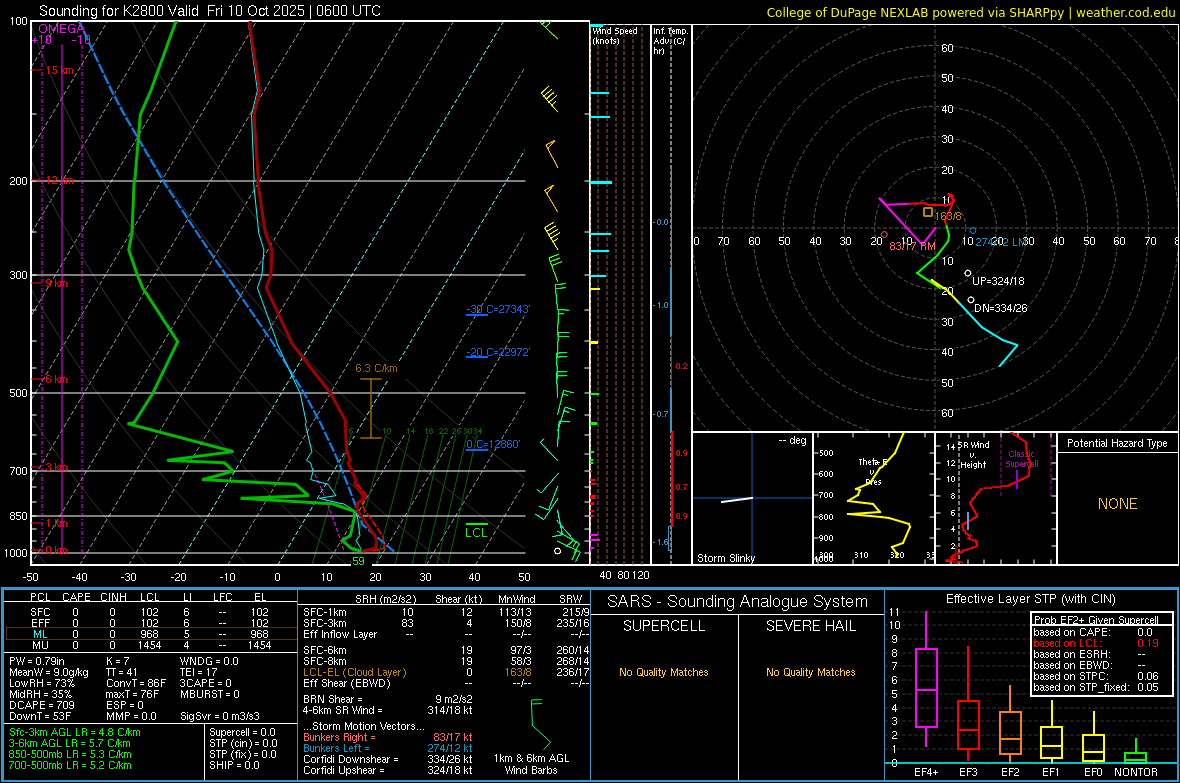Click the based on STP_fixed: 0.05 row
This screenshot has height=783, width=1180.
tap(1096, 687)
